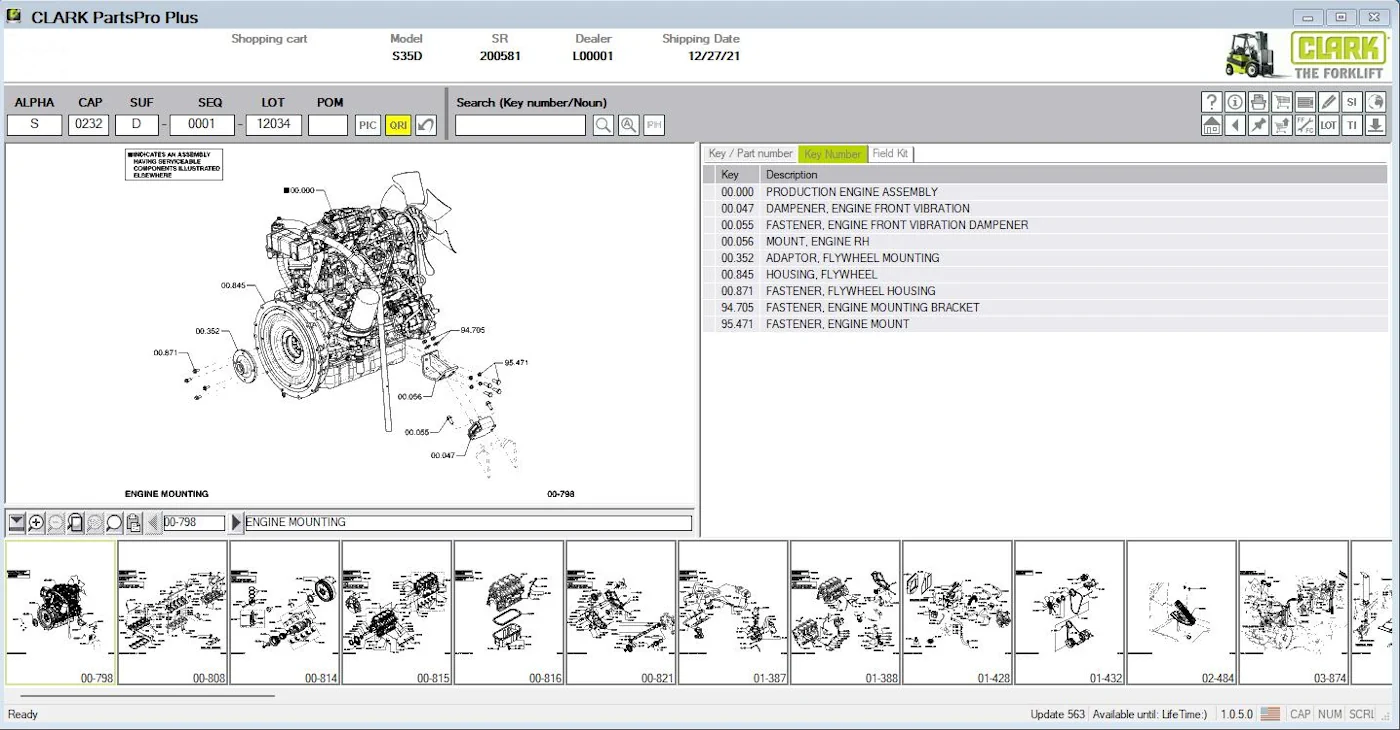This screenshot has width=1400, height=730.
Task: Select row FASTENER, FLYWHEEL HOUSING
Action: [1045, 291]
